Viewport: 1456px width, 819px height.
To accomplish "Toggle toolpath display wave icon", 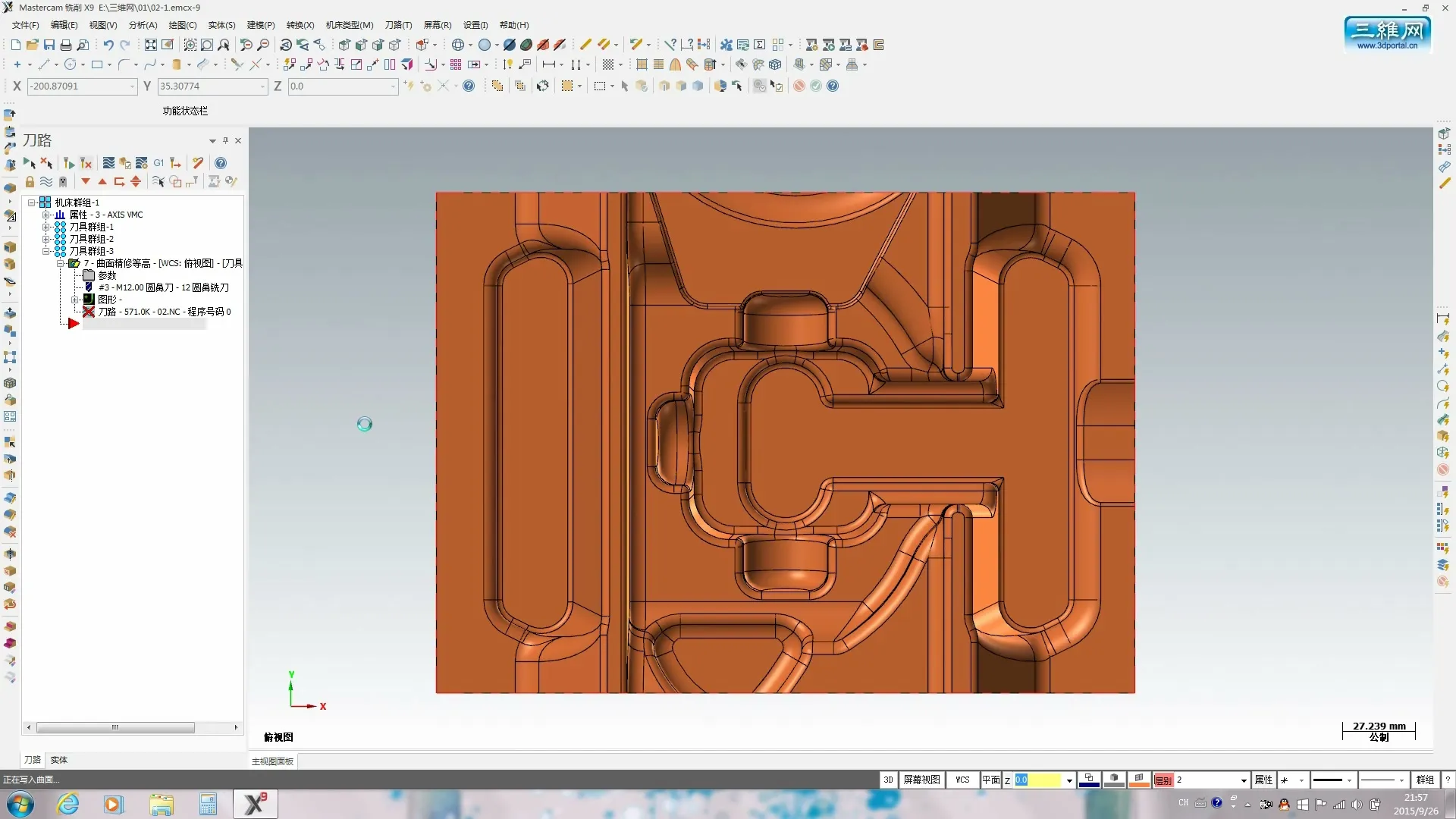I will pyautogui.click(x=46, y=181).
